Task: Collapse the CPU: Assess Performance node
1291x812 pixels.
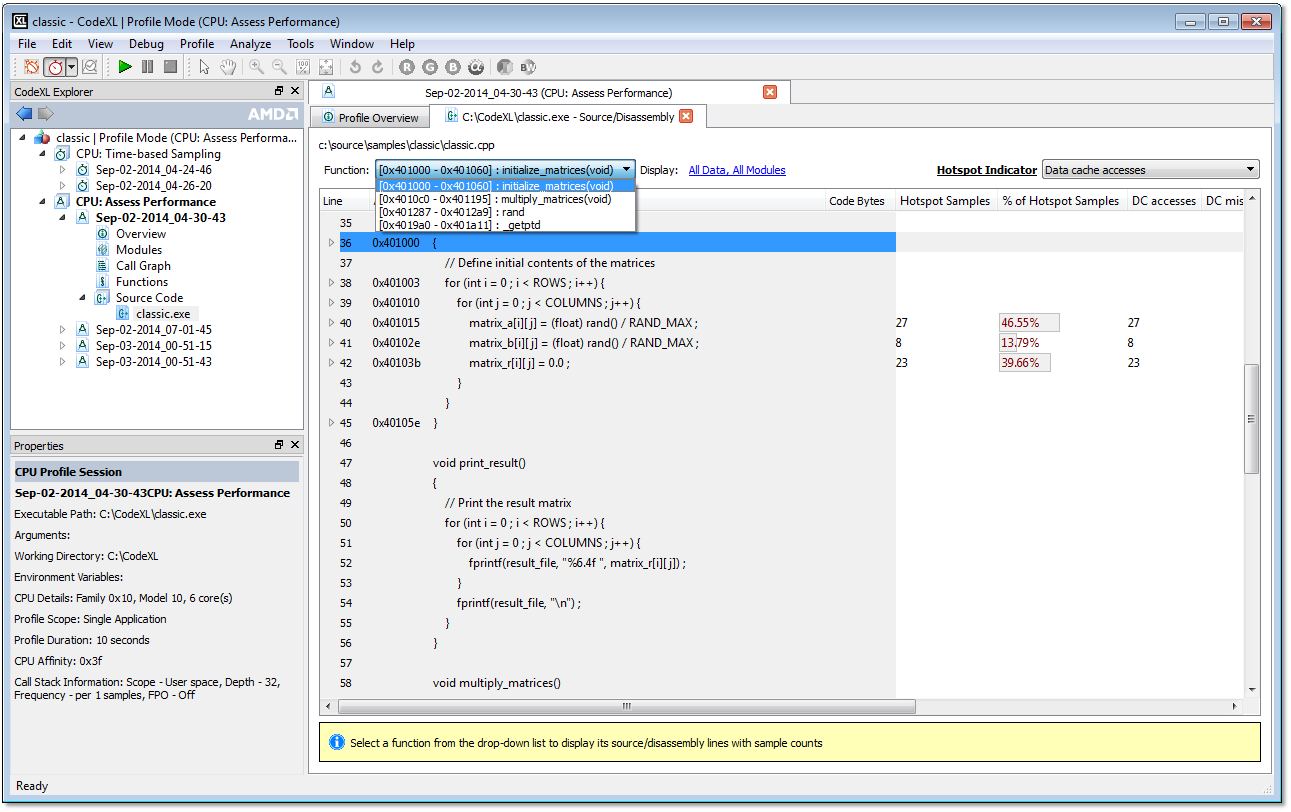Action: (x=42, y=202)
